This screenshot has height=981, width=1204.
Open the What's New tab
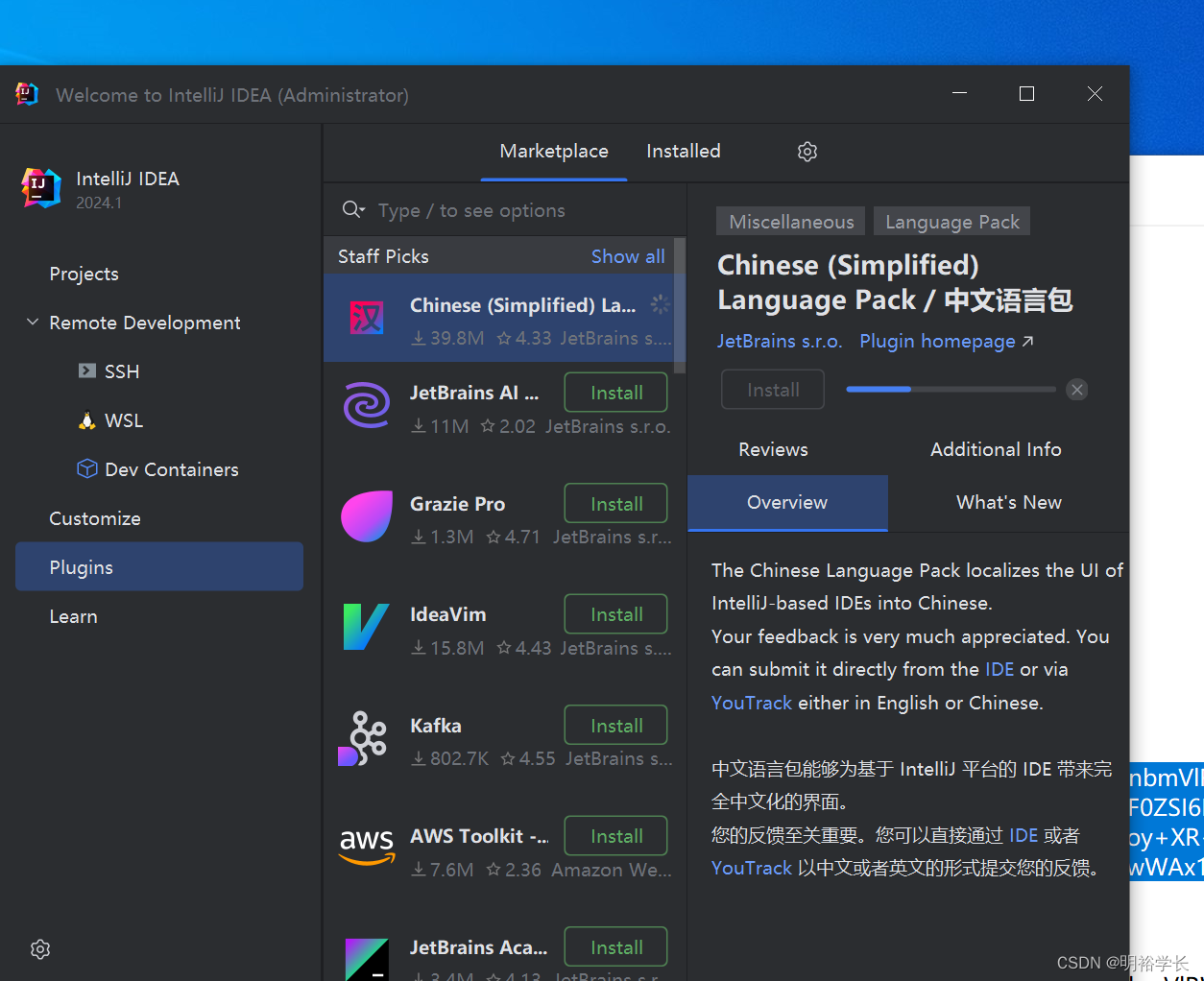pyautogui.click(x=1009, y=502)
